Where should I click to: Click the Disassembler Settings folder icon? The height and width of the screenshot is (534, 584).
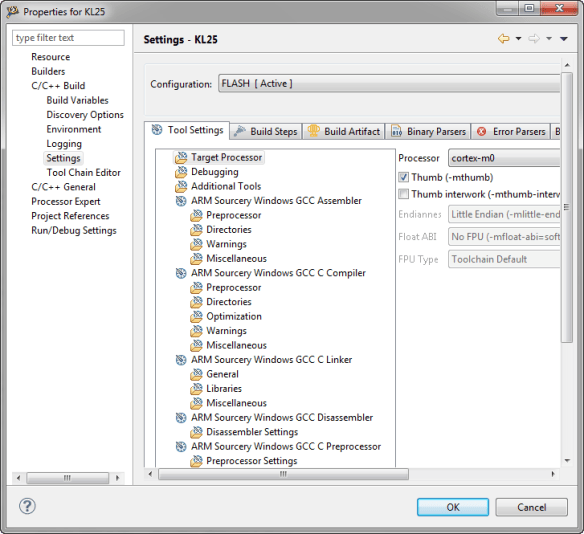click(196, 432)
